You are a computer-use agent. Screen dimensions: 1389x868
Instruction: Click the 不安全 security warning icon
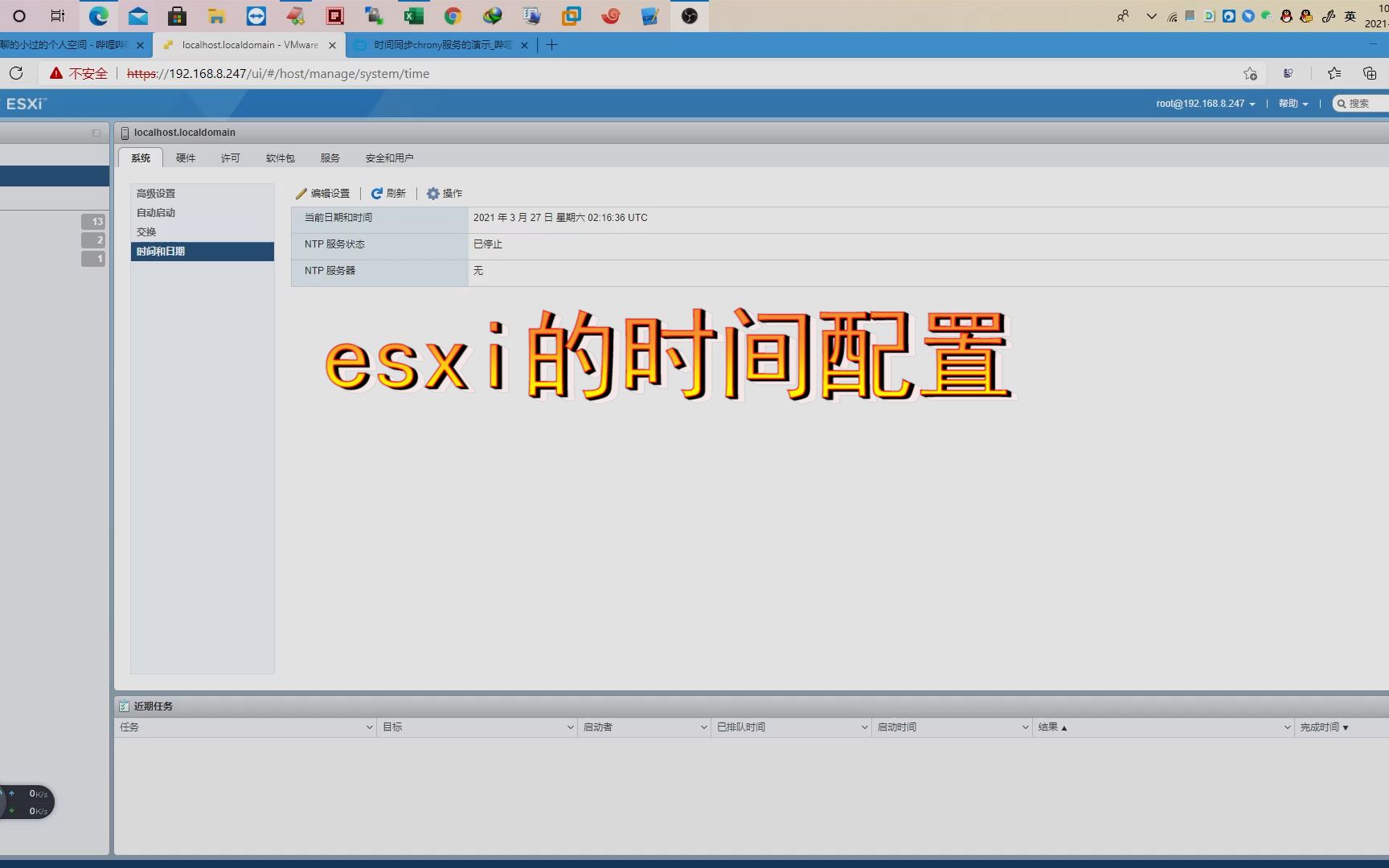55,73
